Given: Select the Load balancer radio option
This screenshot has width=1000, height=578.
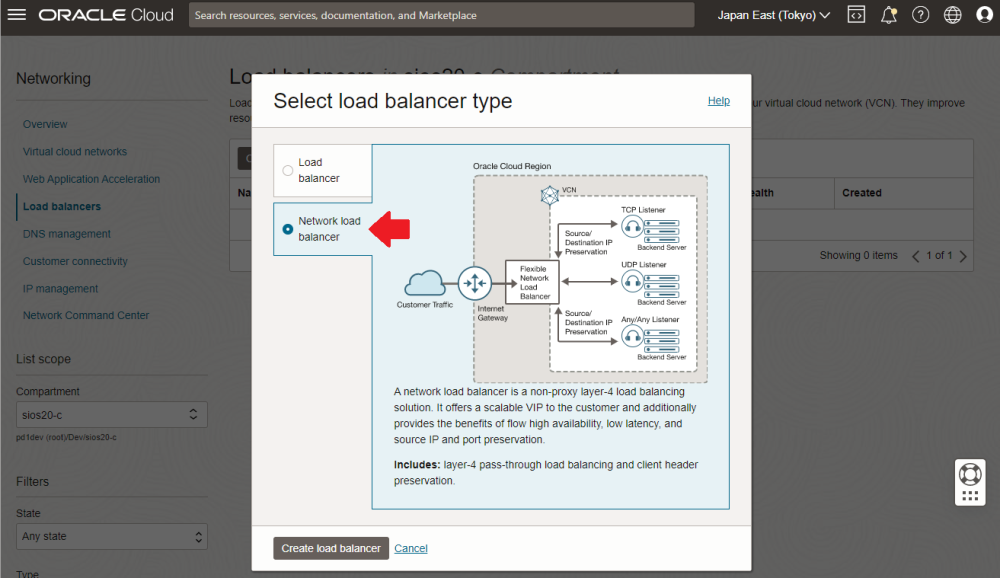Looking at the screenshot, I should pos(288,170).
